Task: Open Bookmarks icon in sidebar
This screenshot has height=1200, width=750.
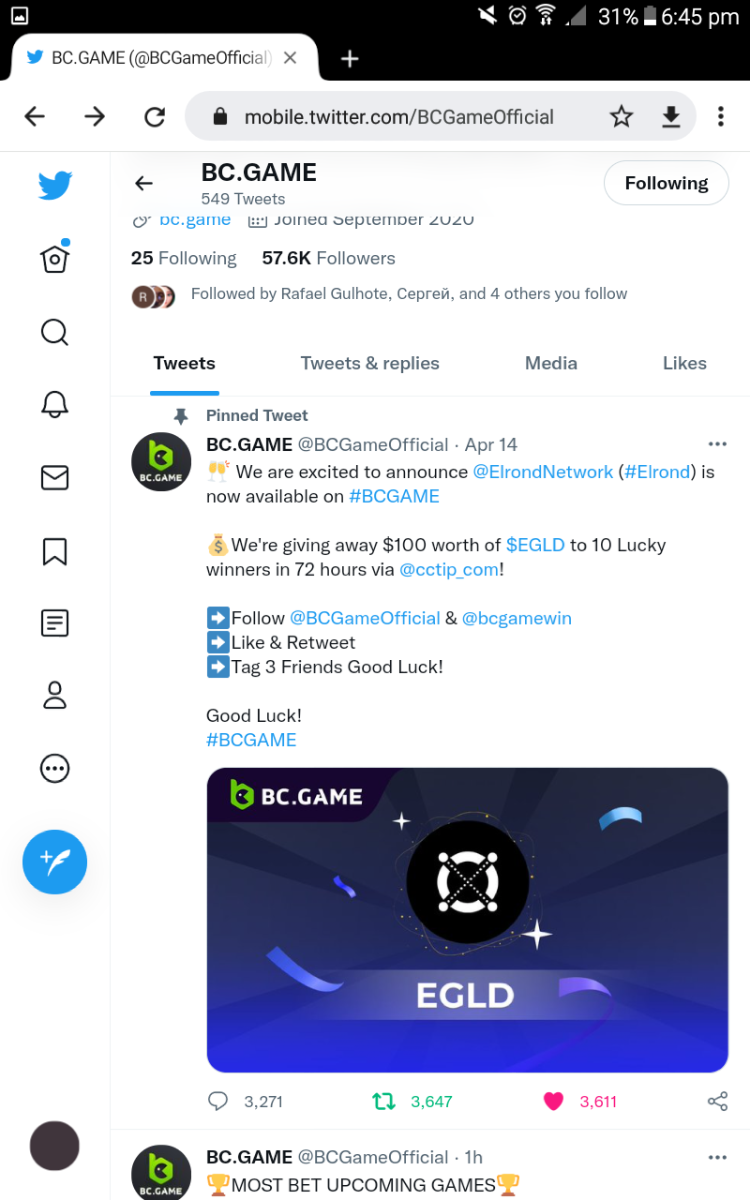Action: (x=54, y=551)
